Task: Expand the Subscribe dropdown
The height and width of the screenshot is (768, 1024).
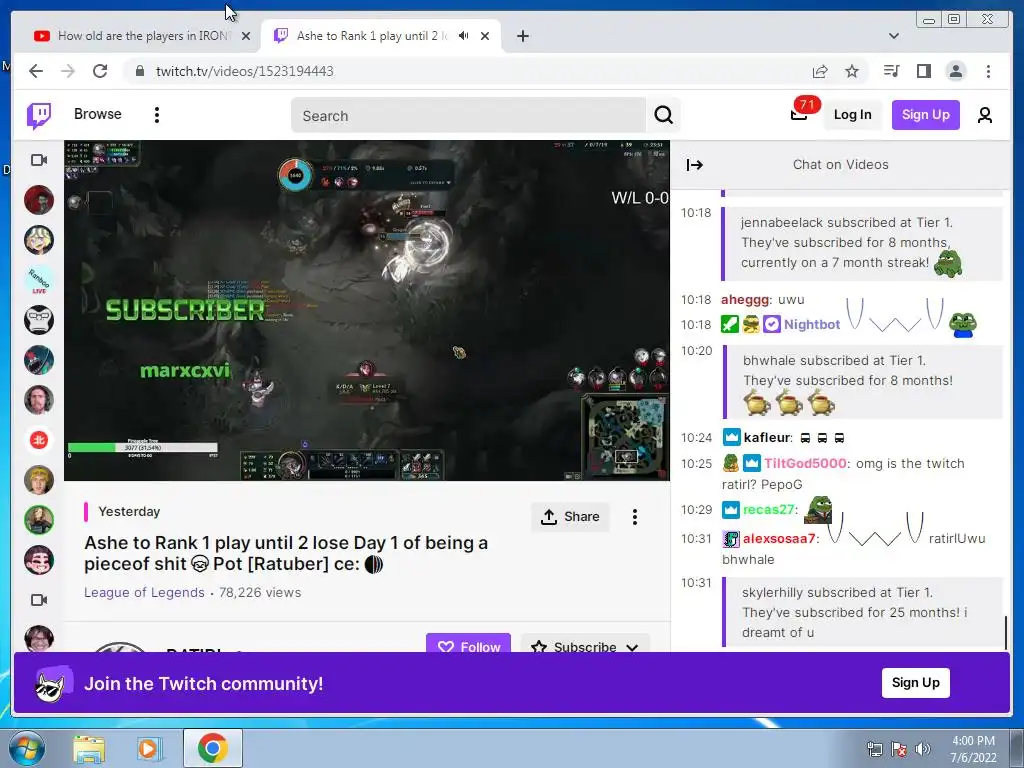Action: click(585, 643)
